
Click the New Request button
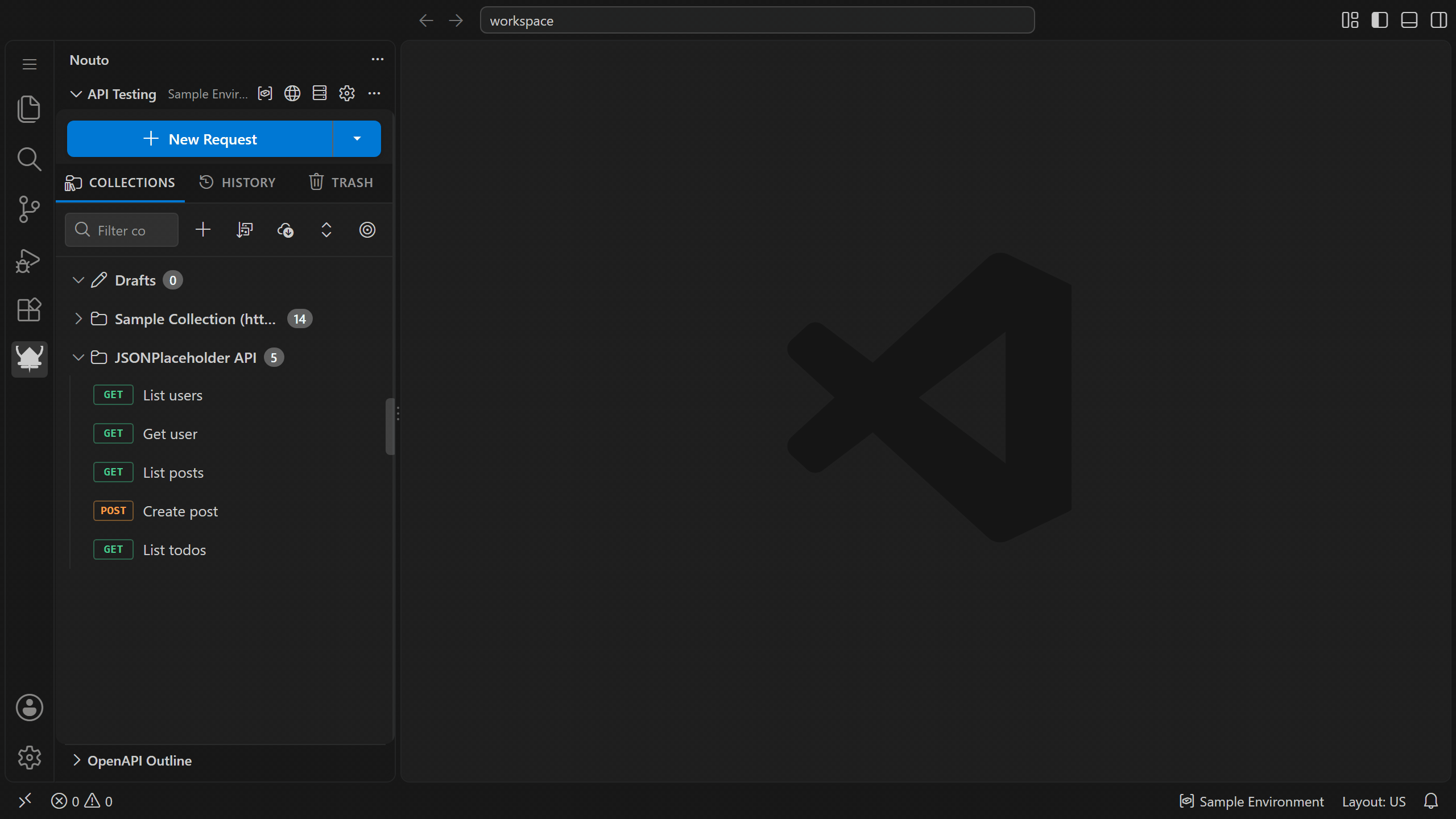pyautogui.click(x=200, y=139)
